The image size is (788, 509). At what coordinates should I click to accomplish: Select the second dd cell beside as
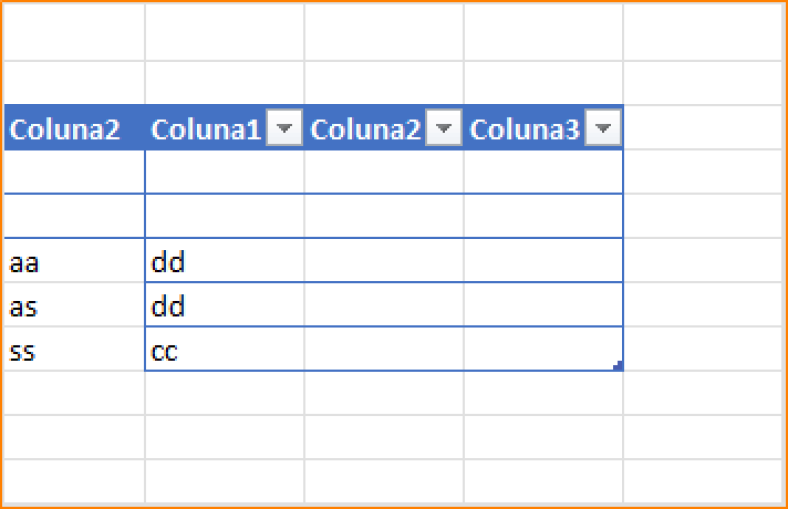click(225, 304)
